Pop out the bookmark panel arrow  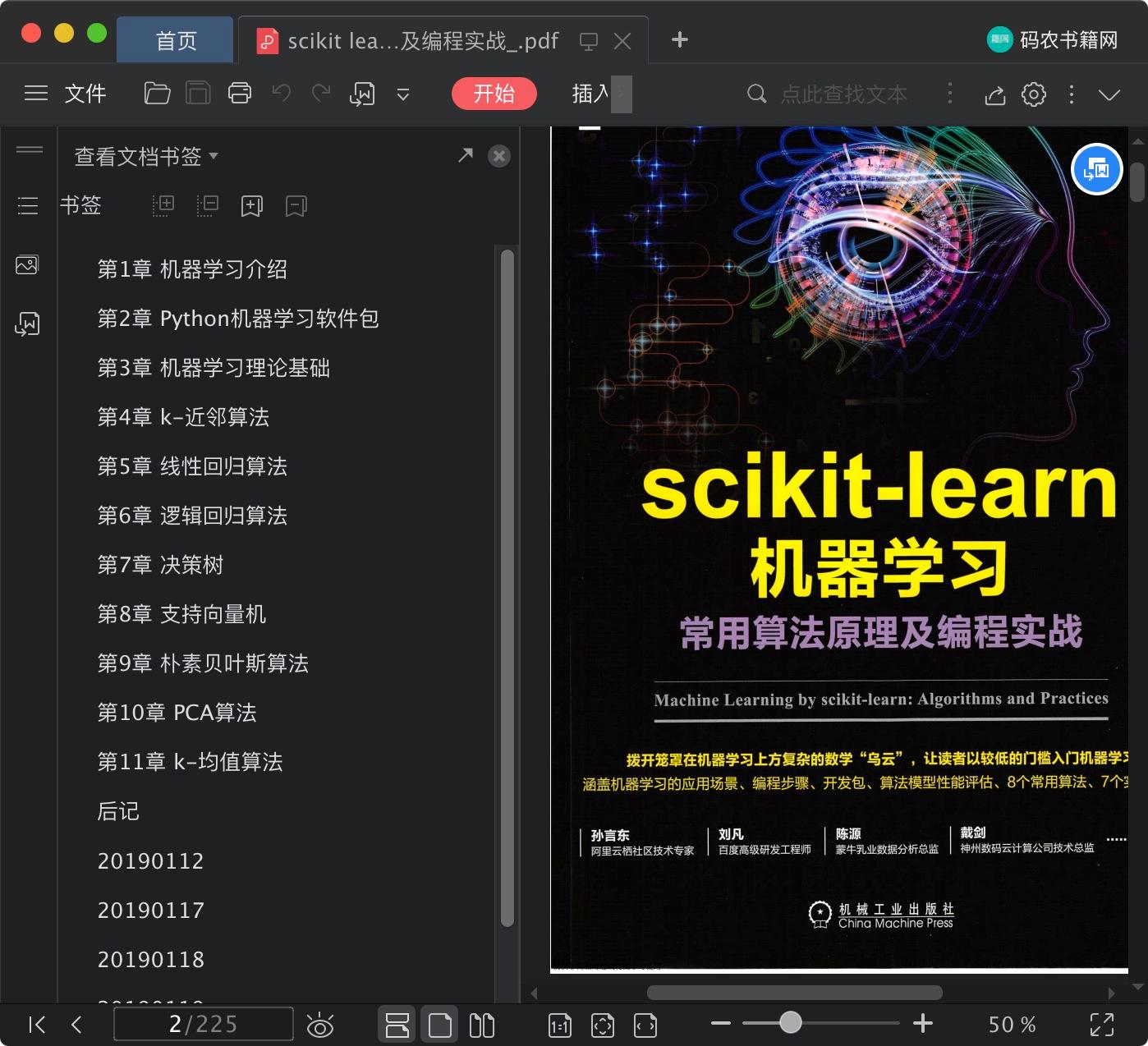click(466, 155)
